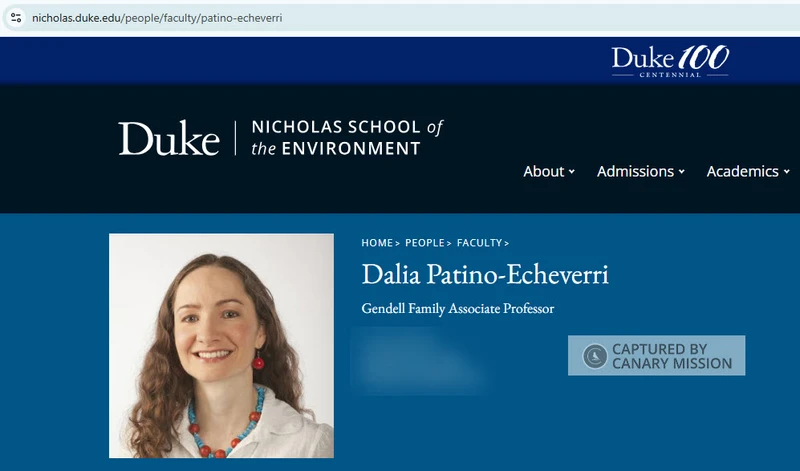Screen dimensions: 800x471
Task: Click the site information icon in address bar
Action: 16,18
